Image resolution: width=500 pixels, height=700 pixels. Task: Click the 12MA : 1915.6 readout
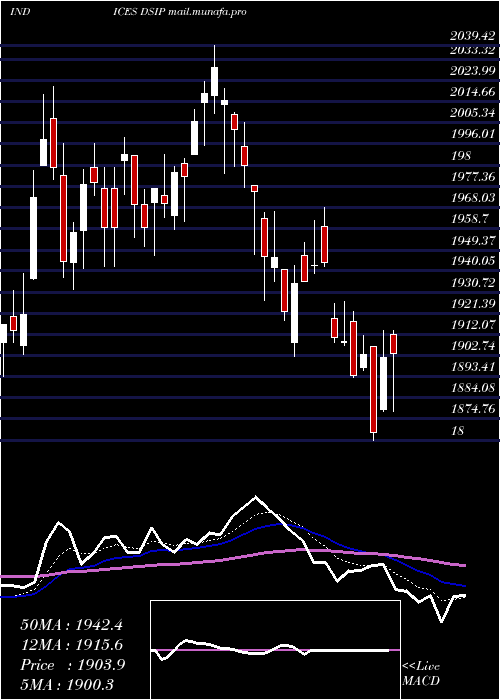coord(71,645)
